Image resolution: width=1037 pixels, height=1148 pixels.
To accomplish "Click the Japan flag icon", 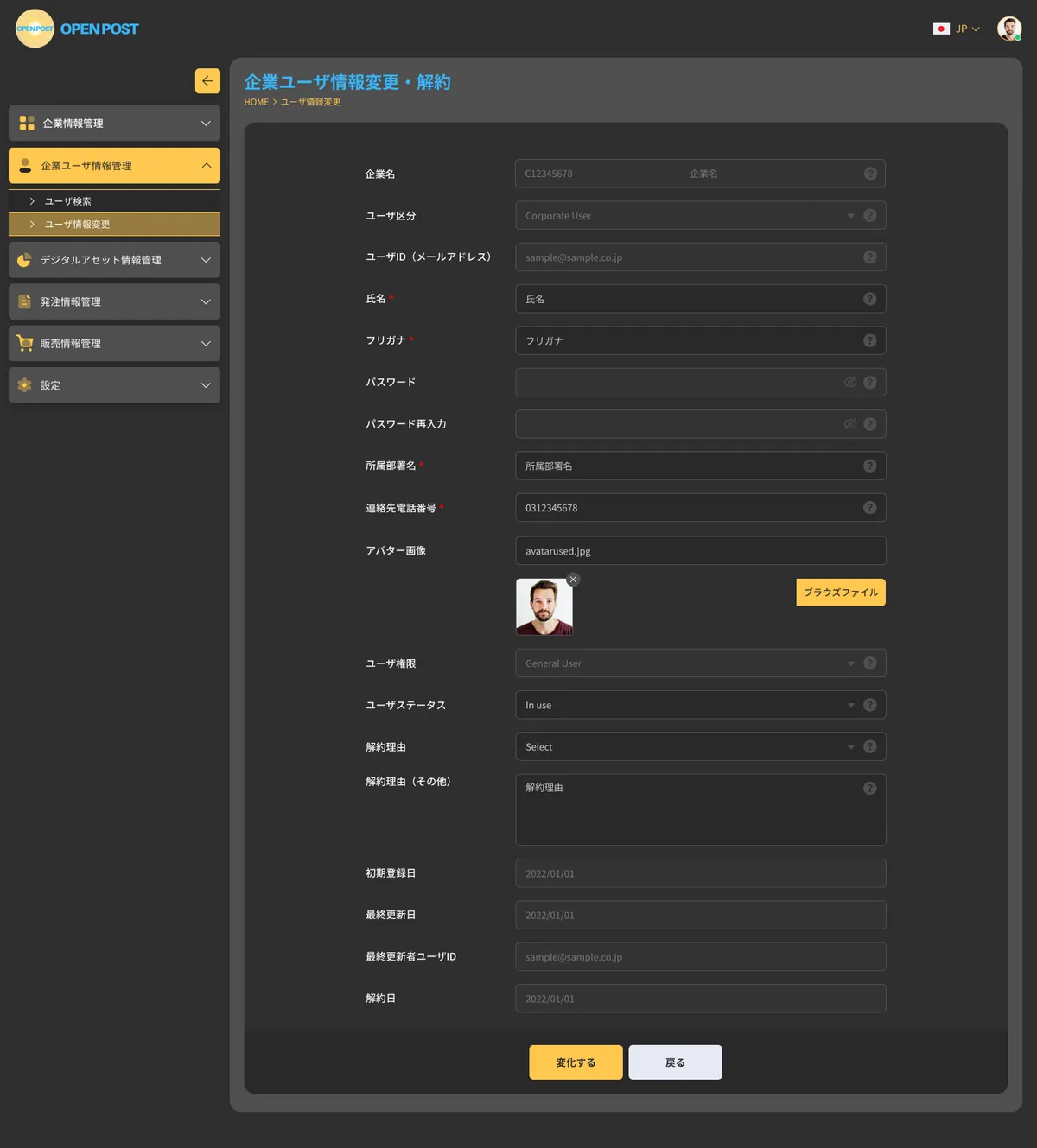I will 941,29.
